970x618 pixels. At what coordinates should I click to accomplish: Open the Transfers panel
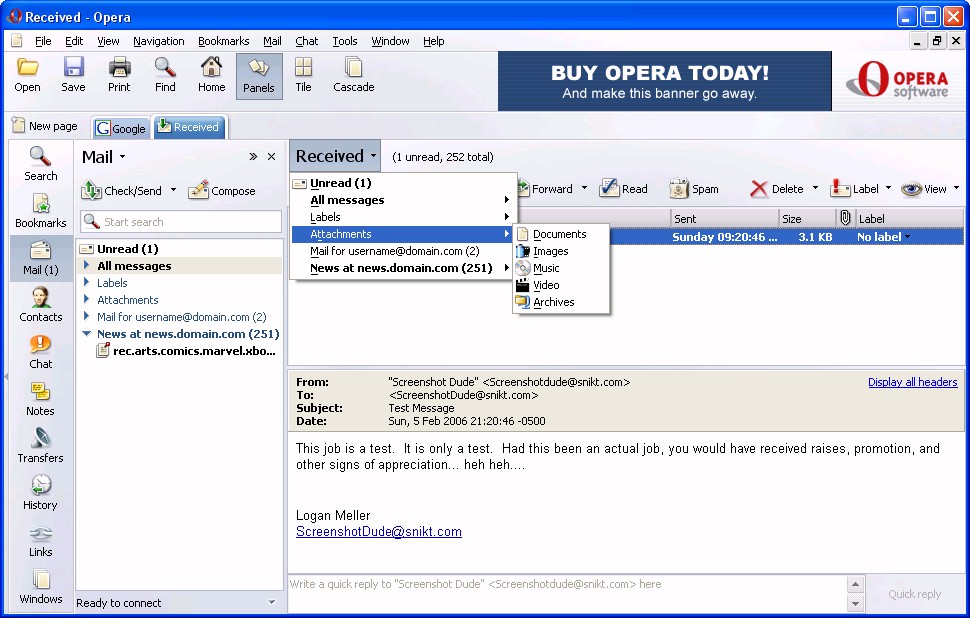coord(41,445)
